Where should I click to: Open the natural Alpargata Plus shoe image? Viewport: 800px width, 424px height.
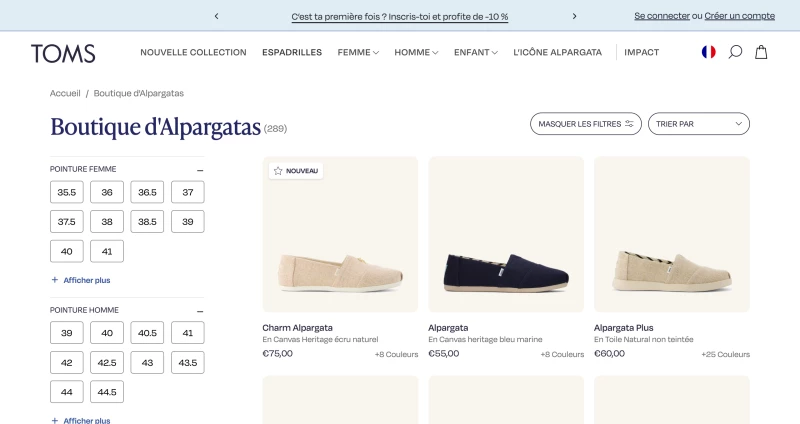672,234
